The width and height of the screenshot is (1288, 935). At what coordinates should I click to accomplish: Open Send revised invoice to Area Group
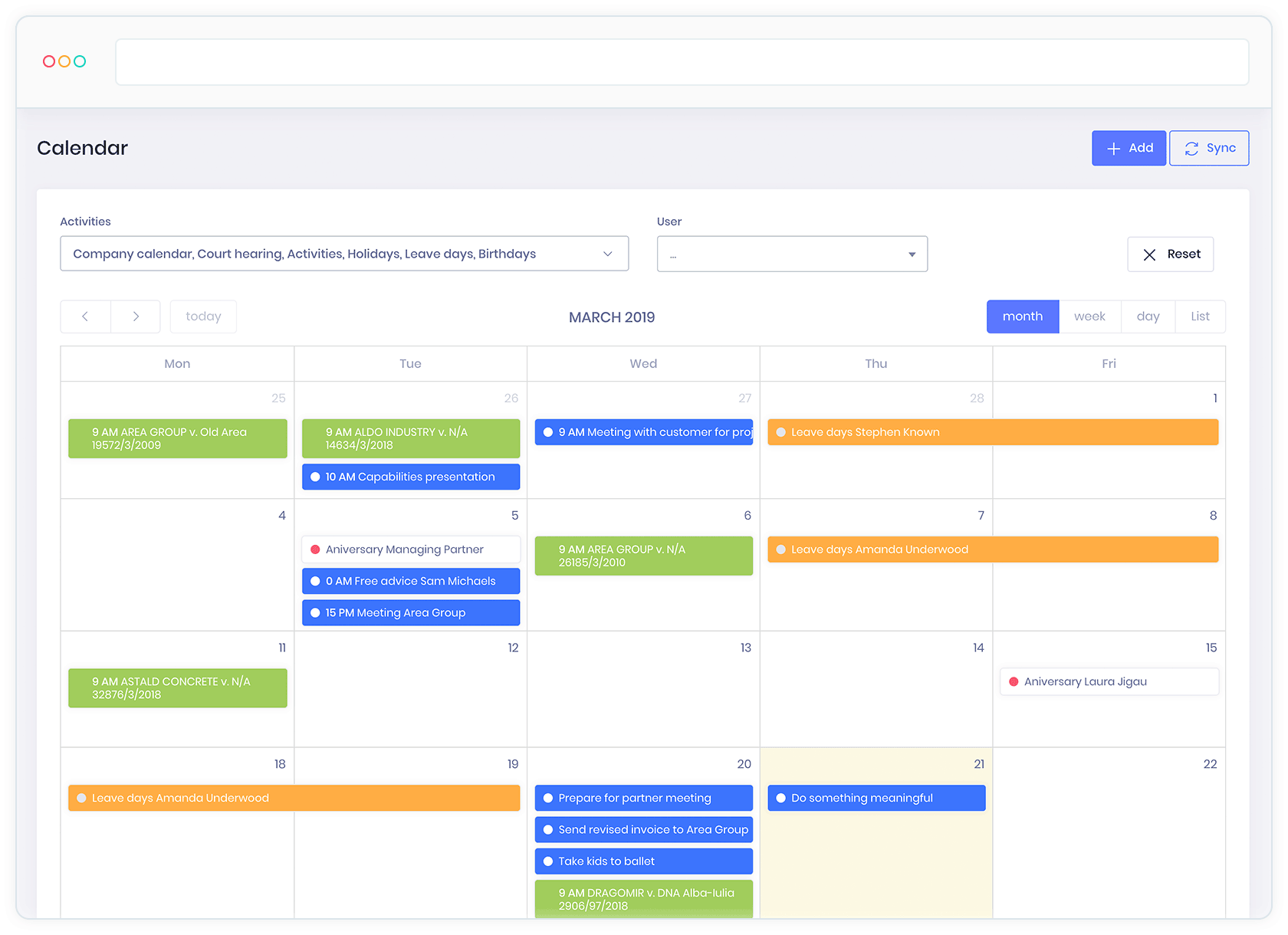(x=644, y=829)
